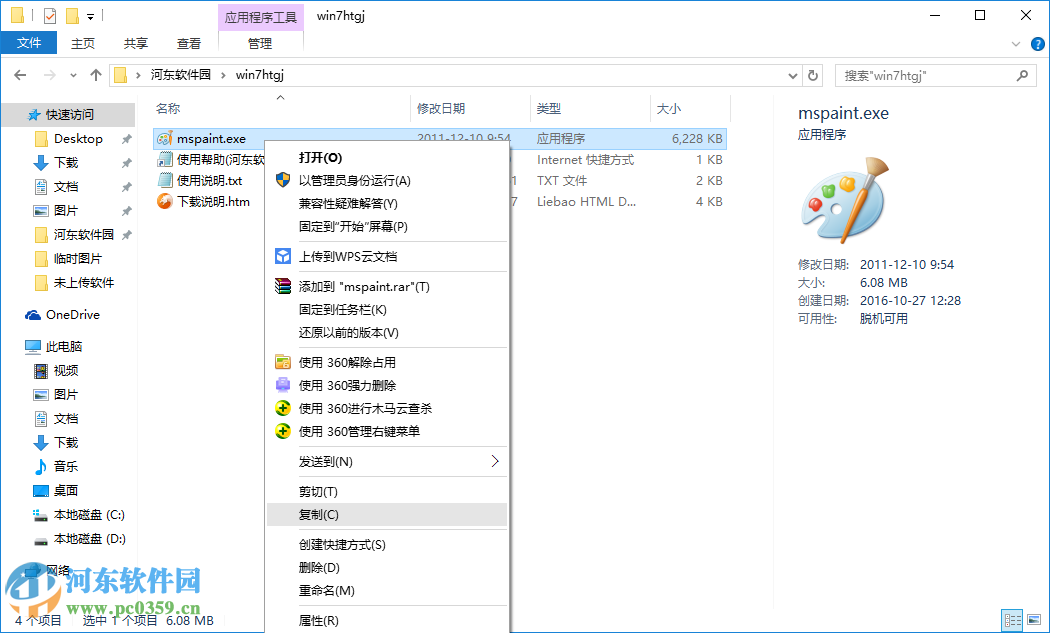Click inside the 搜索 win7htgj search field
1050x633 pixels.
[920, 74]
